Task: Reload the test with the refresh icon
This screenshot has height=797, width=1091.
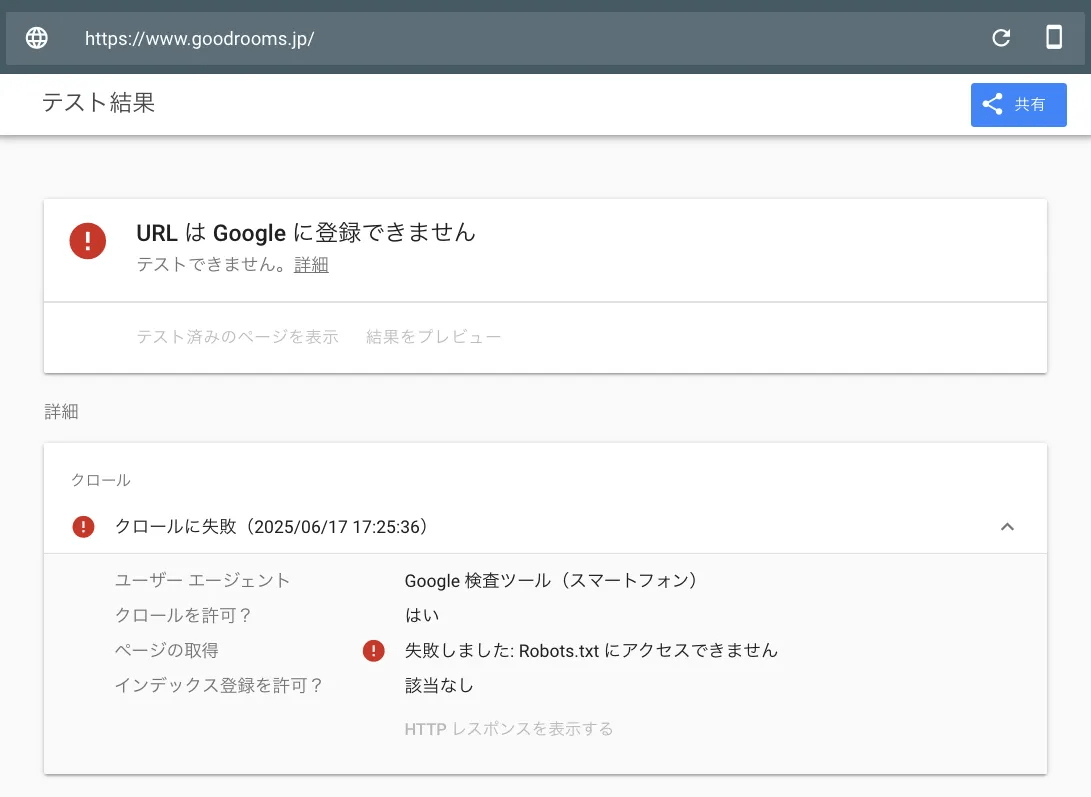Action: click(1001, 38)
